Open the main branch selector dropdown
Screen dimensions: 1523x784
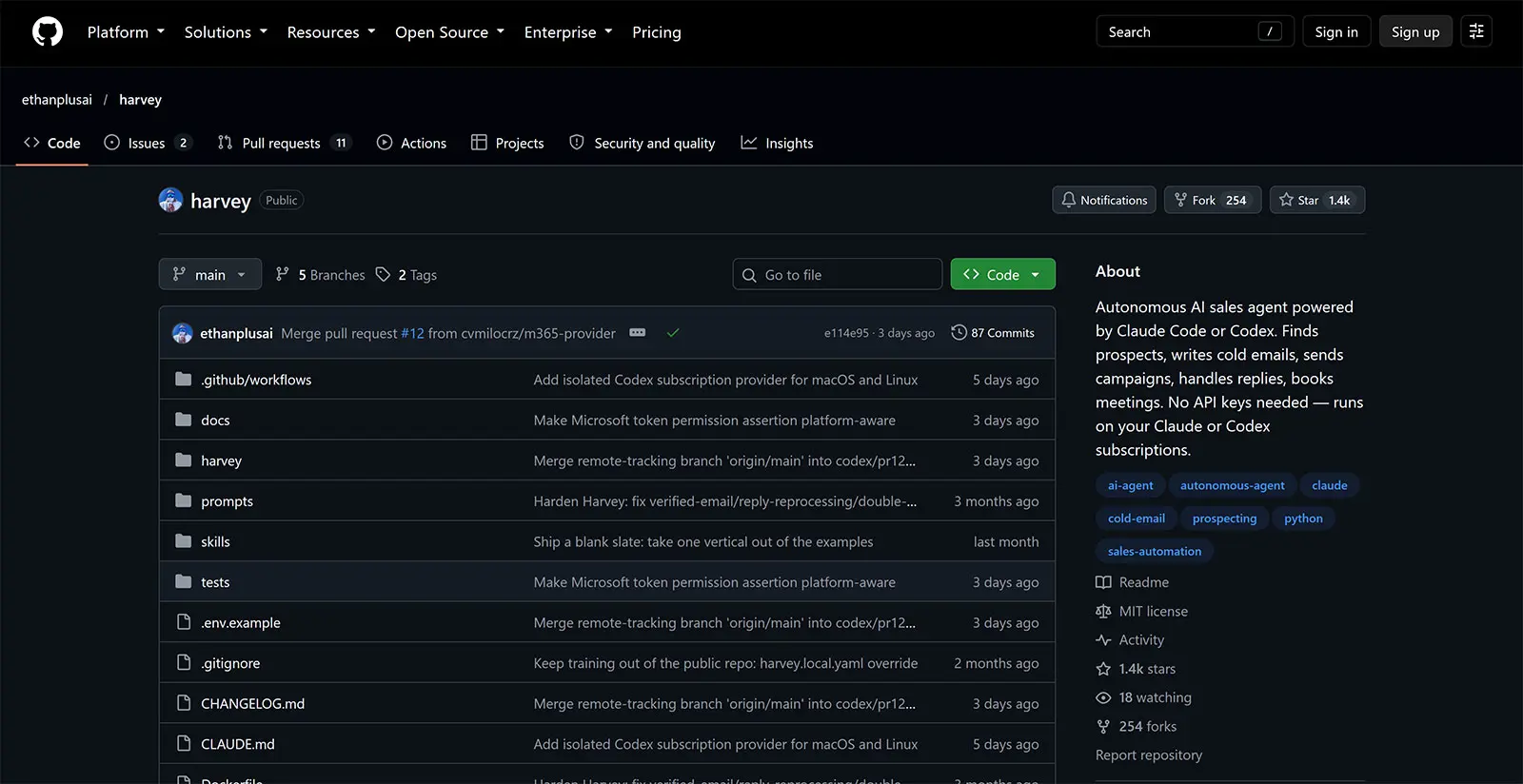pyautogui.click(x=210, y=274)
